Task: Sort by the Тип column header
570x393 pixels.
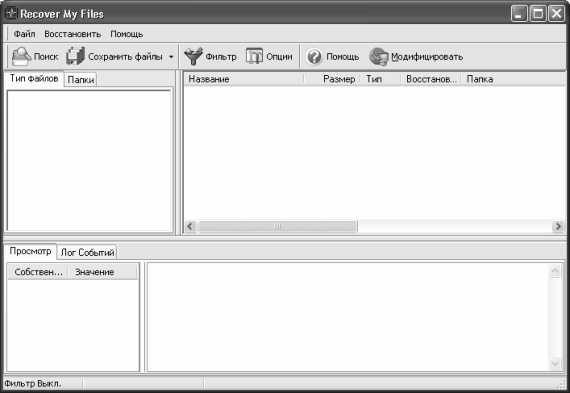Action: [381, 79]
